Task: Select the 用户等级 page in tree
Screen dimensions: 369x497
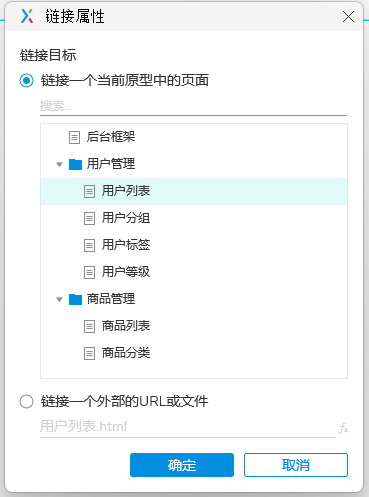Action: pos(194,272)
